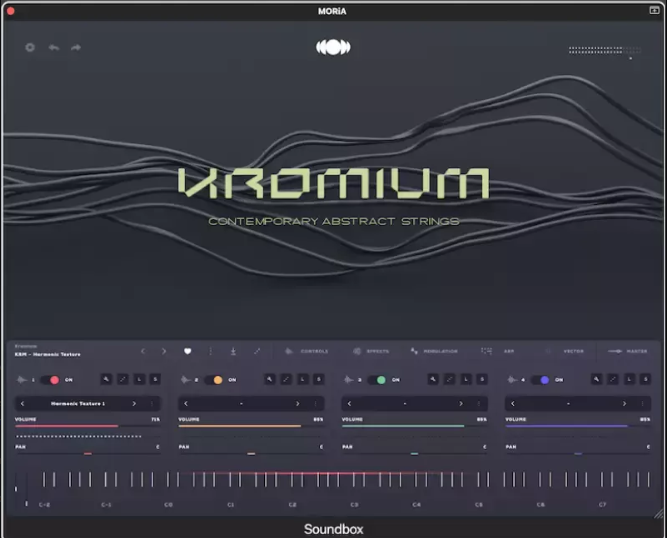Go to next preset with the right chevron
The image size is (667, 538).
pos(164,351)
